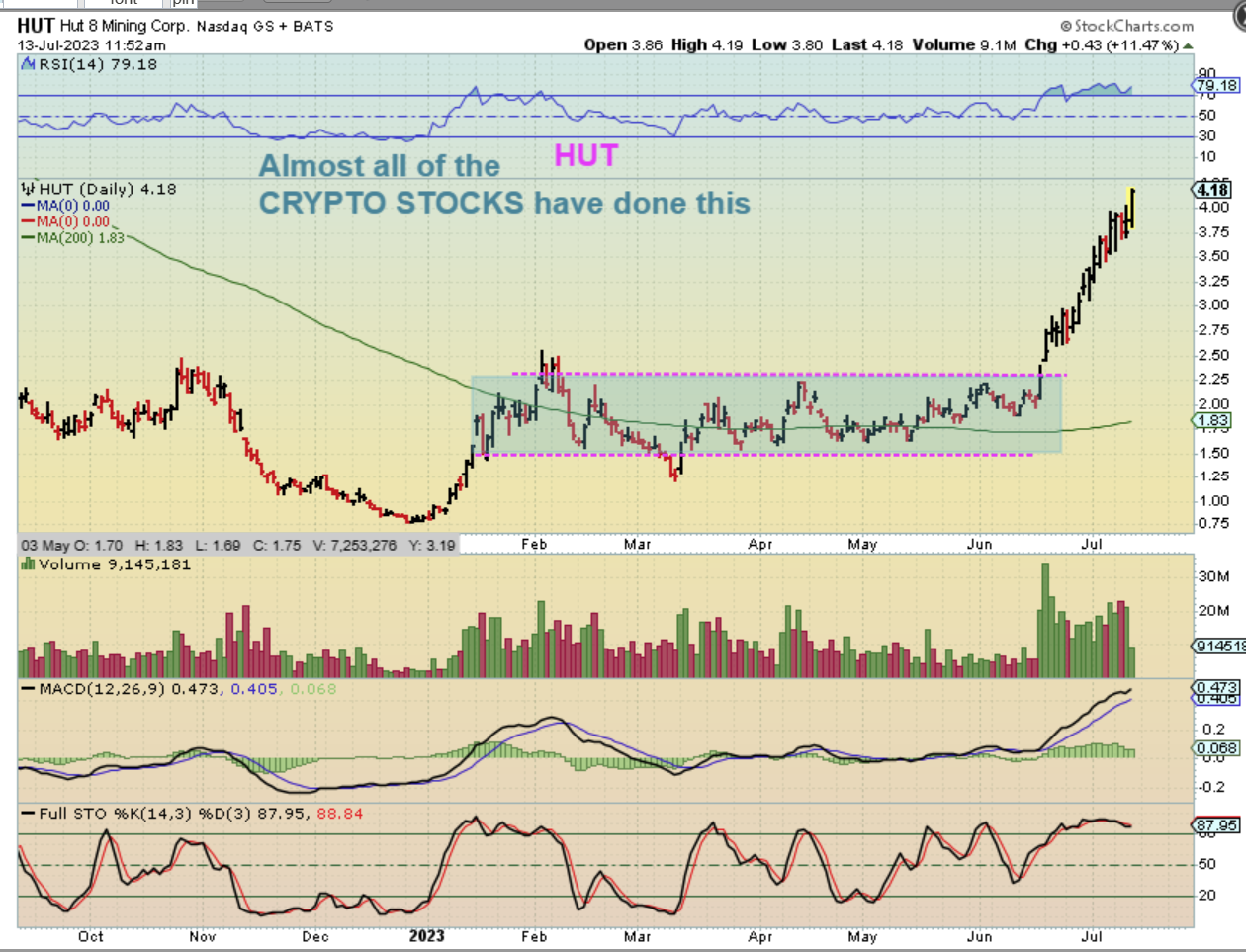Select the green MA(200) 1.83 legend entry
The image size is (1246, 952).
pyautogui.click(x=72, y=237)
